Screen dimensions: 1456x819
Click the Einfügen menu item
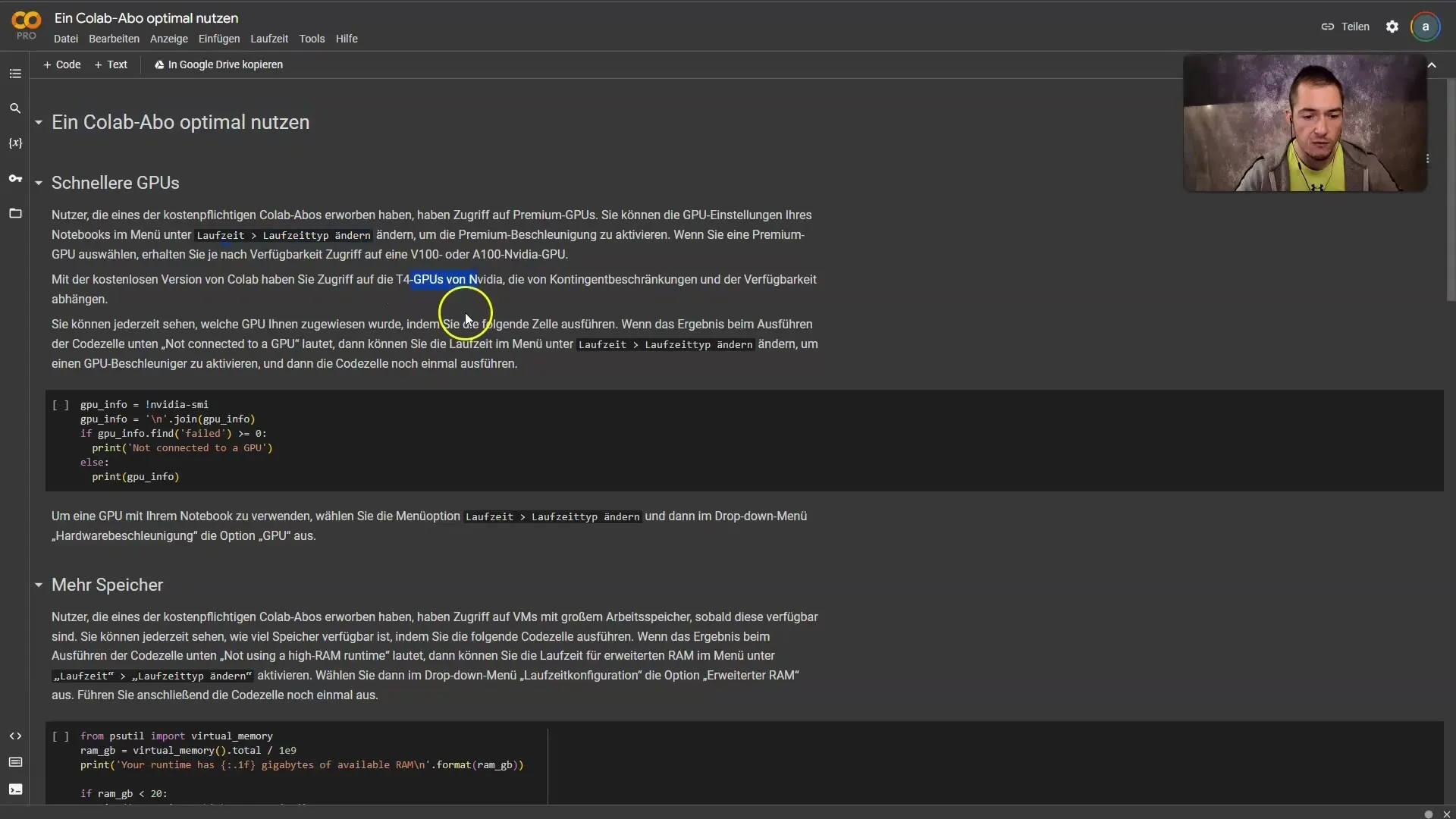pos(218,38)
